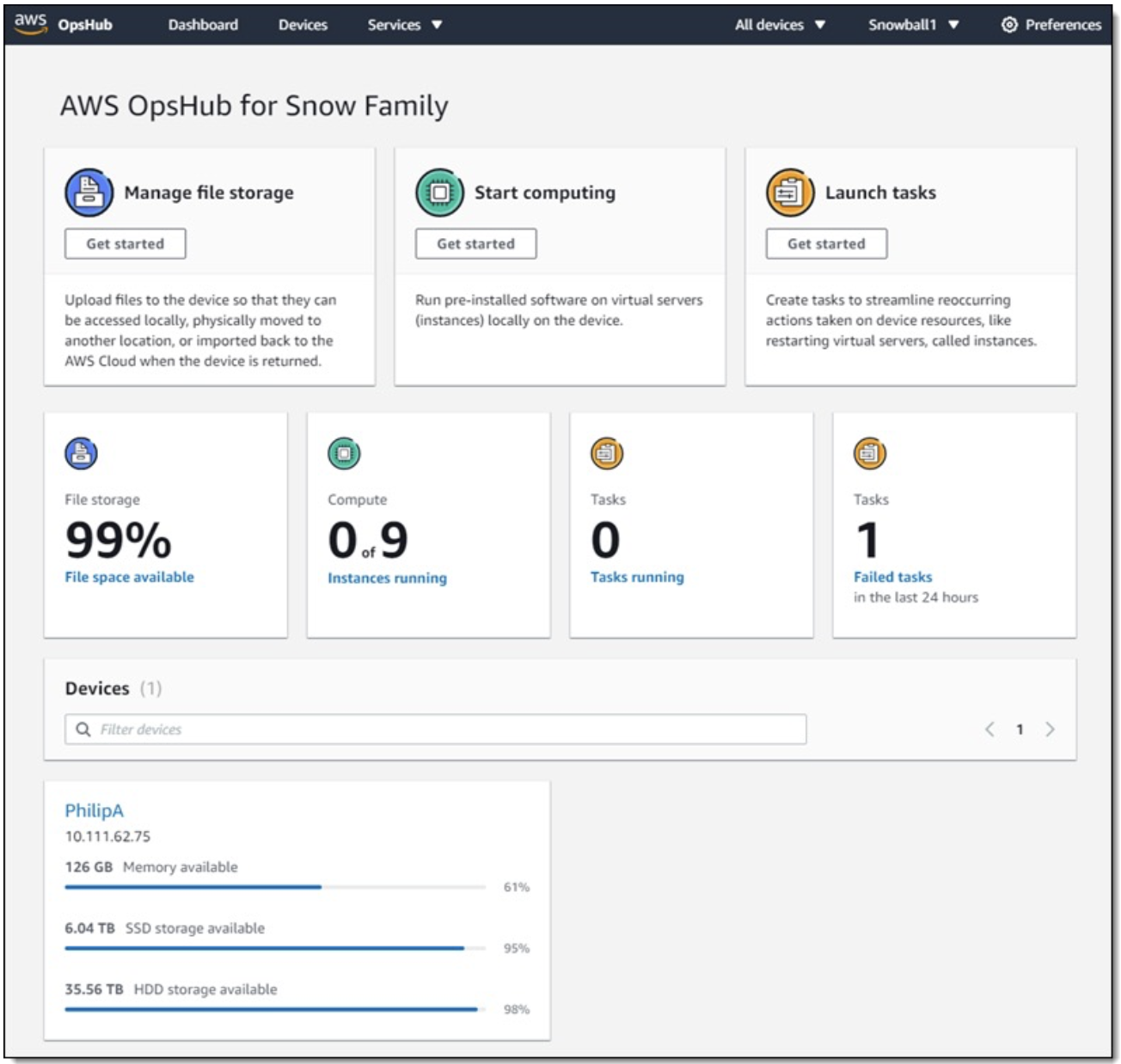Click the failed tasks count 1
The image size is (1121, 1064).
coord(868,540)
